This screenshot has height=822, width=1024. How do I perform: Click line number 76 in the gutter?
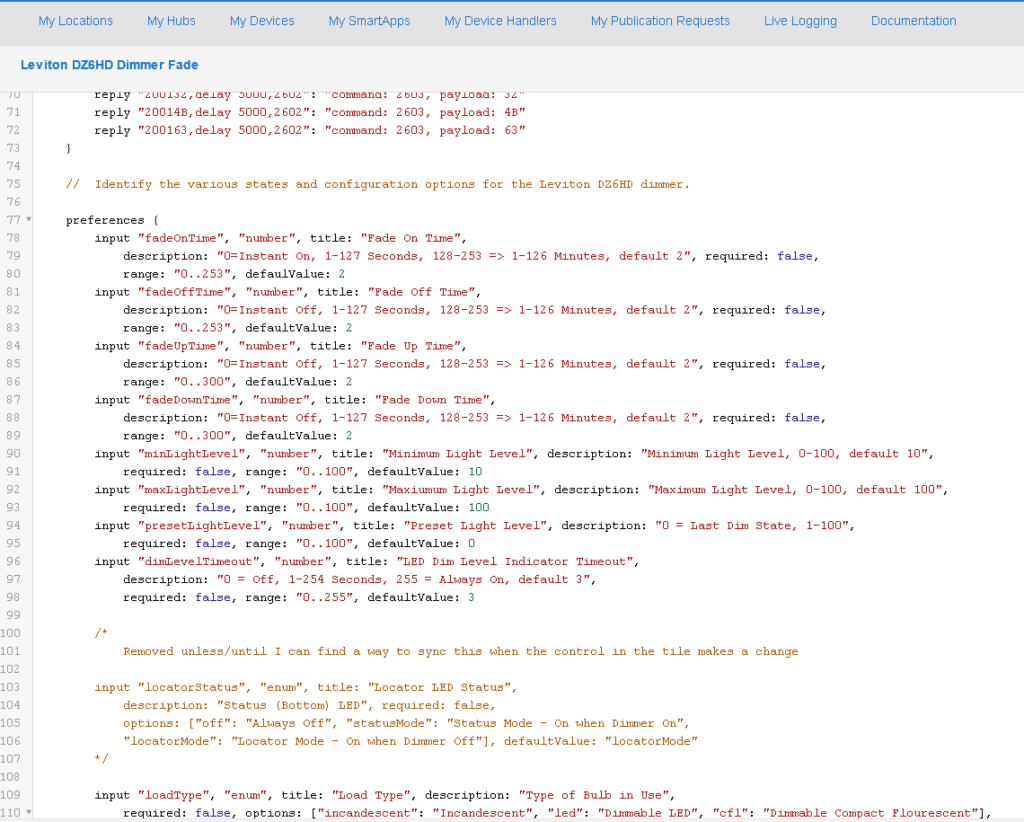[x=13, y=202]
